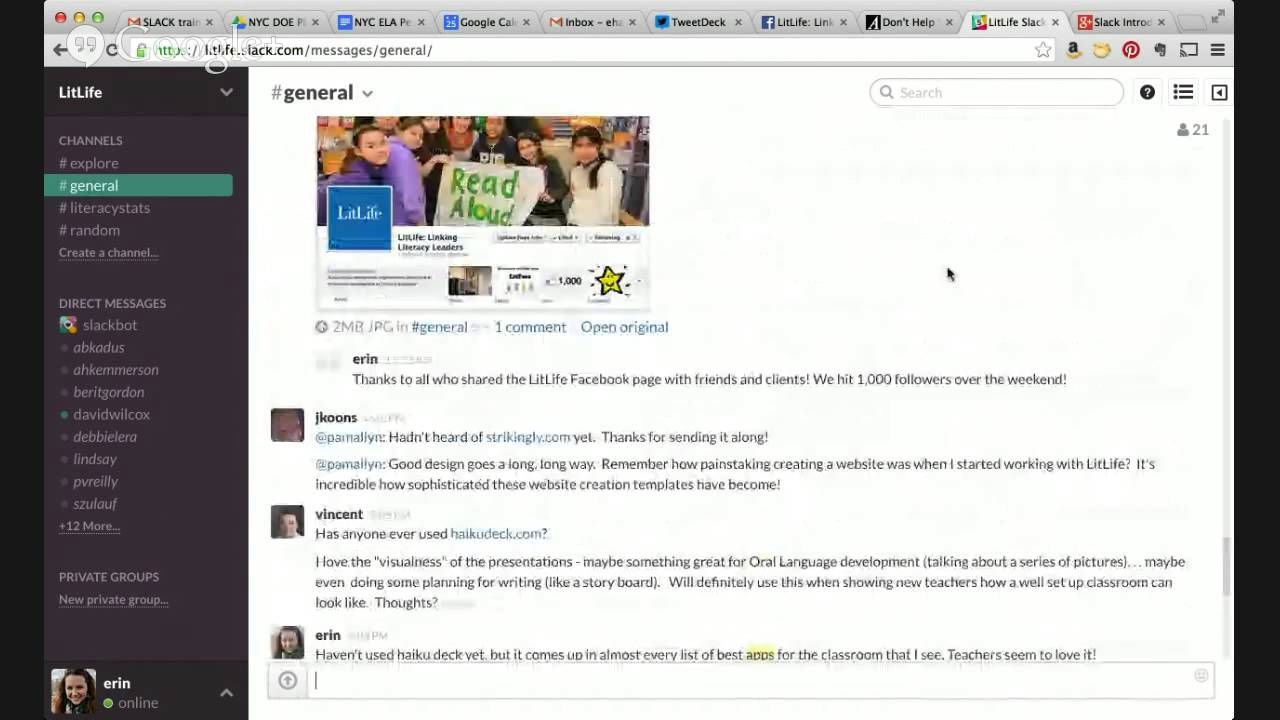The width and height of the screenshot is (1280, 720).
Task: Click Open original image link
Action: [624, 327]
